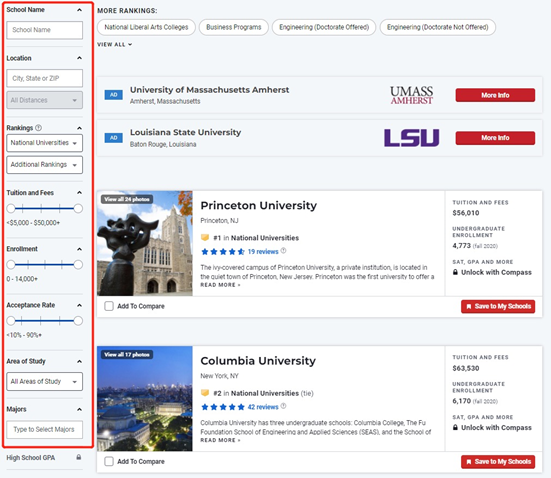Open the Additional Rankings dropdown
Viewport: 551px width, 478px height.
click(45, 165)
